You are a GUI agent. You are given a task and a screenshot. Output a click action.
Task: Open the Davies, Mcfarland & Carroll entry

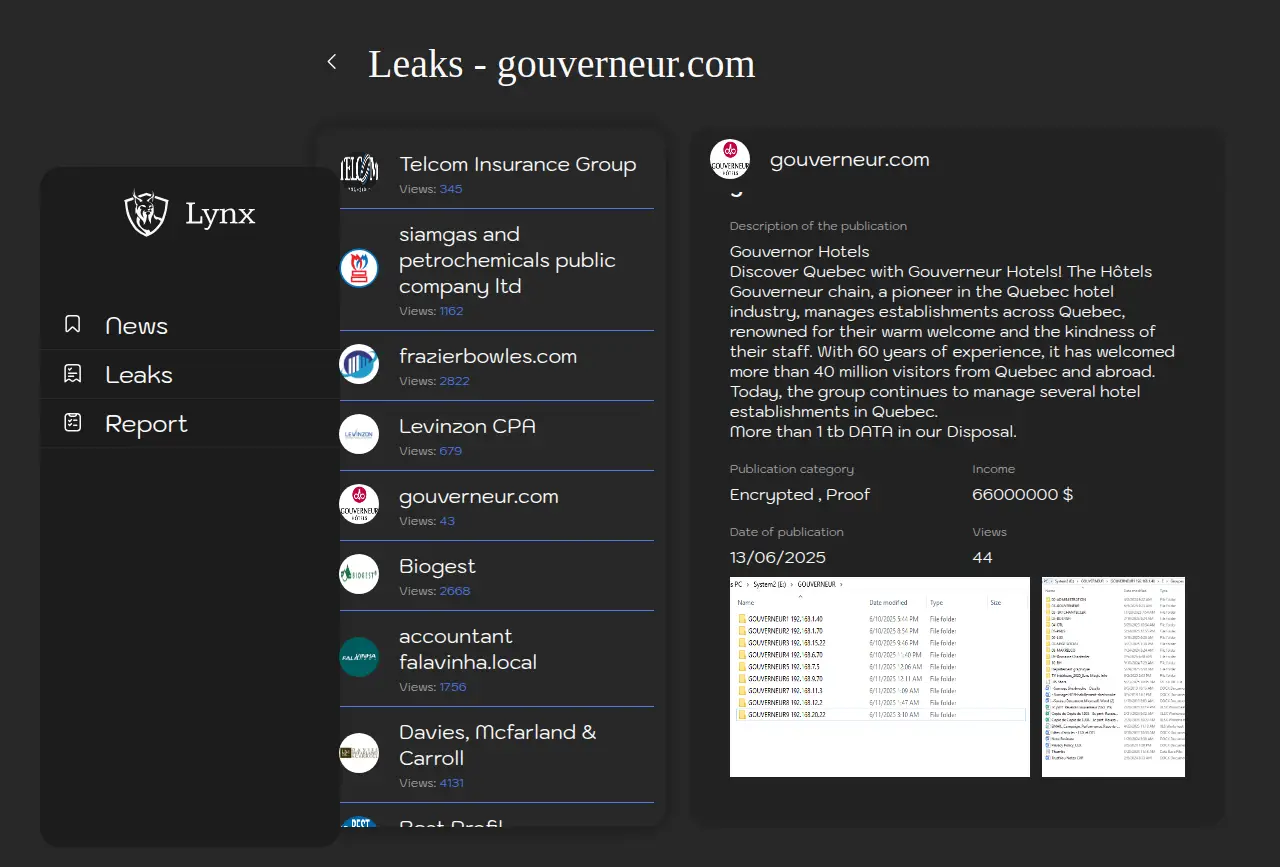pos(497,745)
